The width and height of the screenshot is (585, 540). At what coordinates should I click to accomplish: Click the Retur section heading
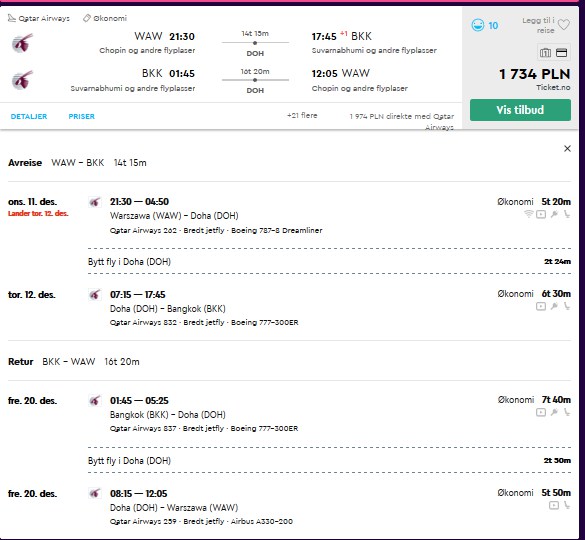coord(21,362)
